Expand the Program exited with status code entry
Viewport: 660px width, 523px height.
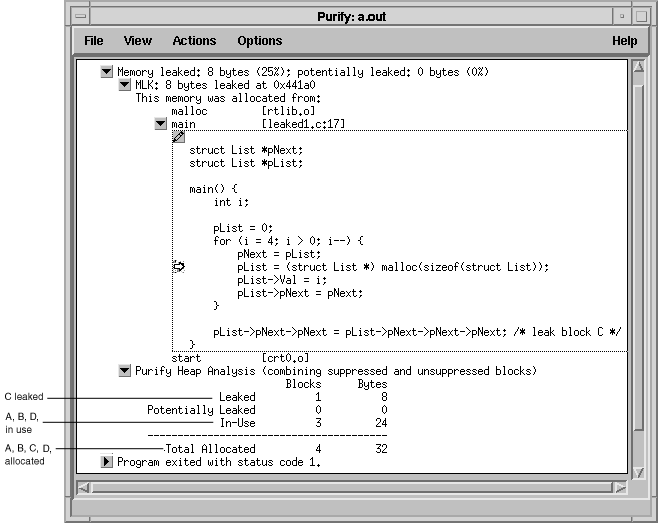click(106, 462)
